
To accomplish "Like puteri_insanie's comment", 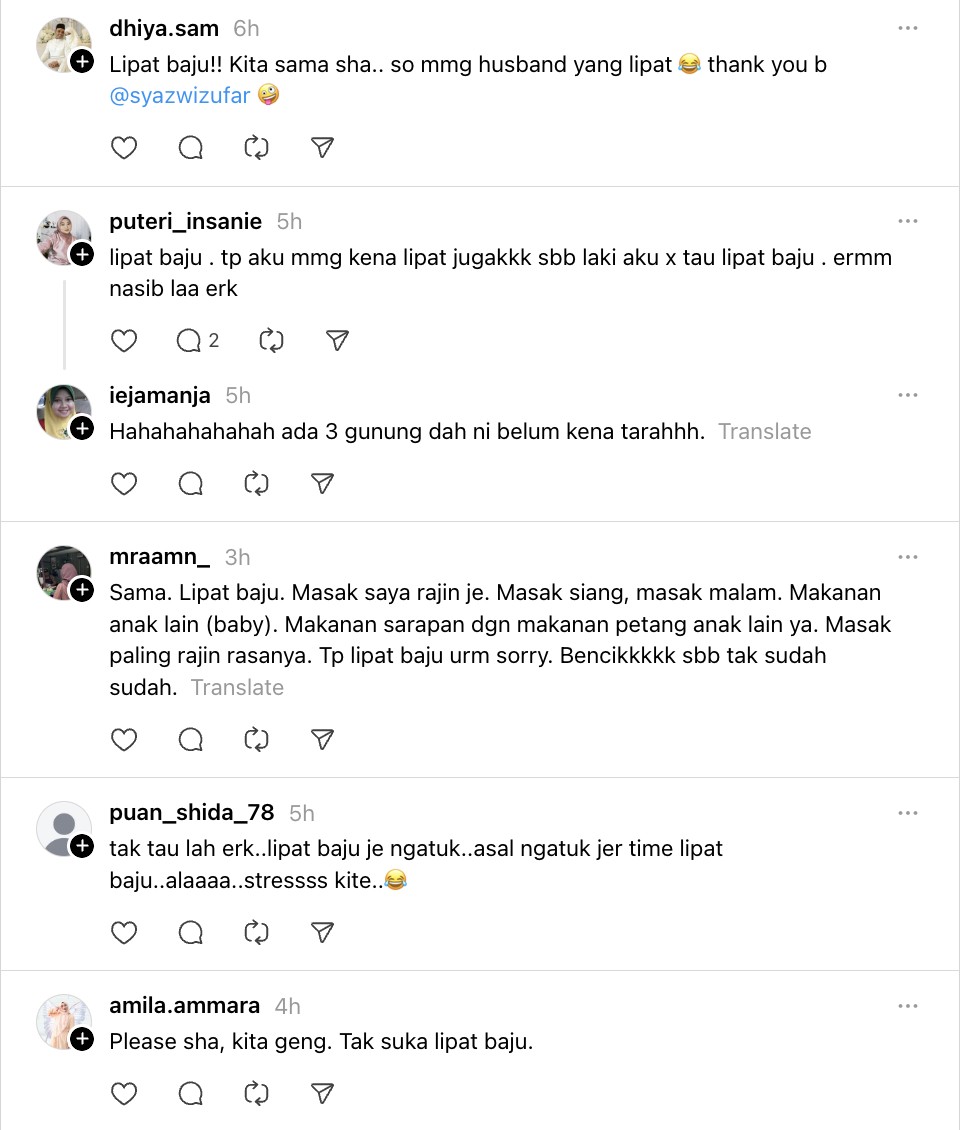I will (123, 341).
